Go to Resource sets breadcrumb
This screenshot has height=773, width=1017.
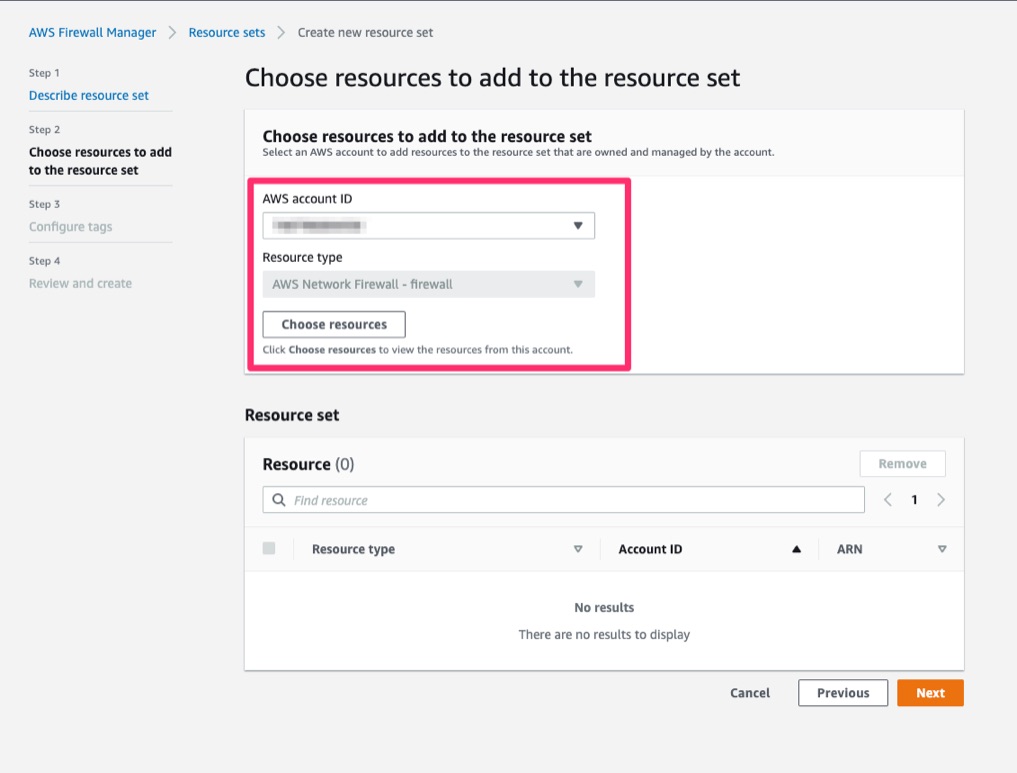(x=227, y=32)
